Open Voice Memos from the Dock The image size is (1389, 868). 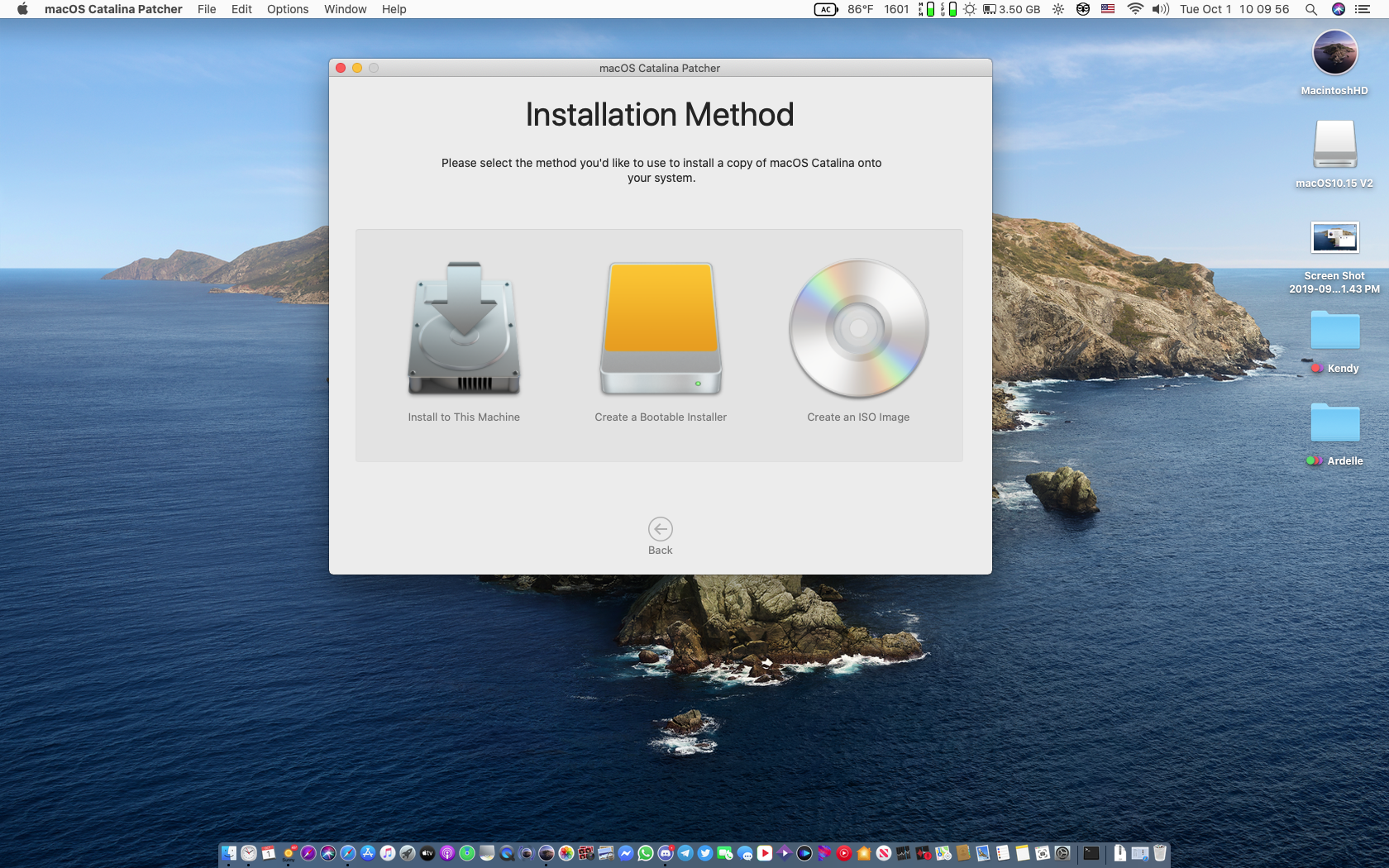[924, 853]
